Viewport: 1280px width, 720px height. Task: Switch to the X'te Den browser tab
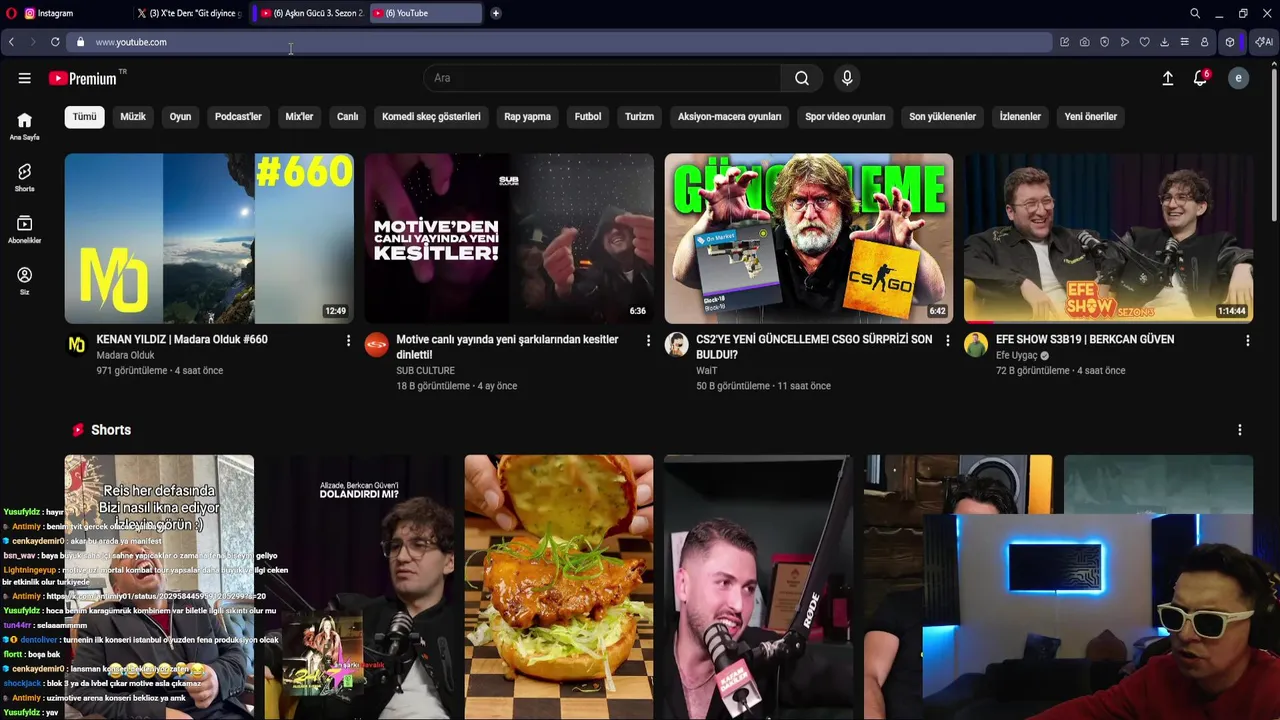pyautogui.click(x=188, y=13)
